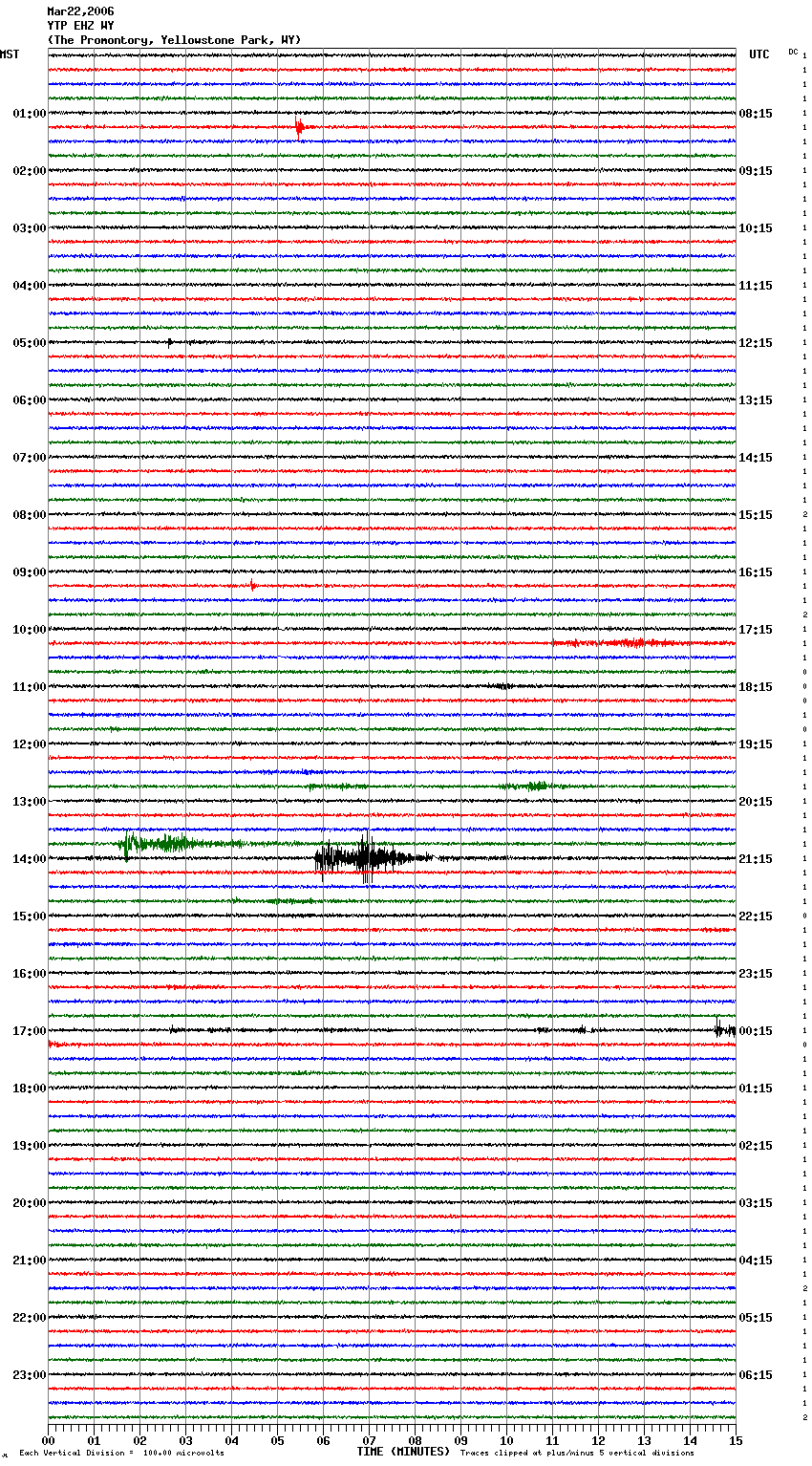Viewport: 812px width, 1466px height.
Task: Click the Promontory, Yellowstone Park location title
Action: pos(174,40)
